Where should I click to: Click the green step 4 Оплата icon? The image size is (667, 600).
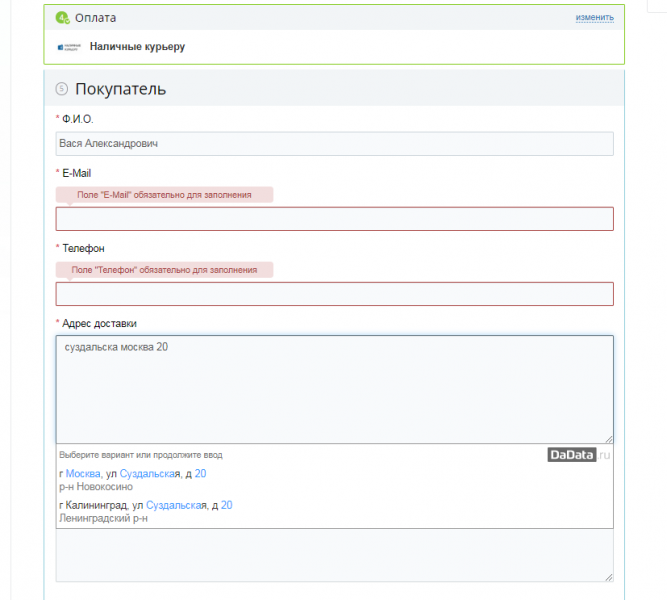63,18
